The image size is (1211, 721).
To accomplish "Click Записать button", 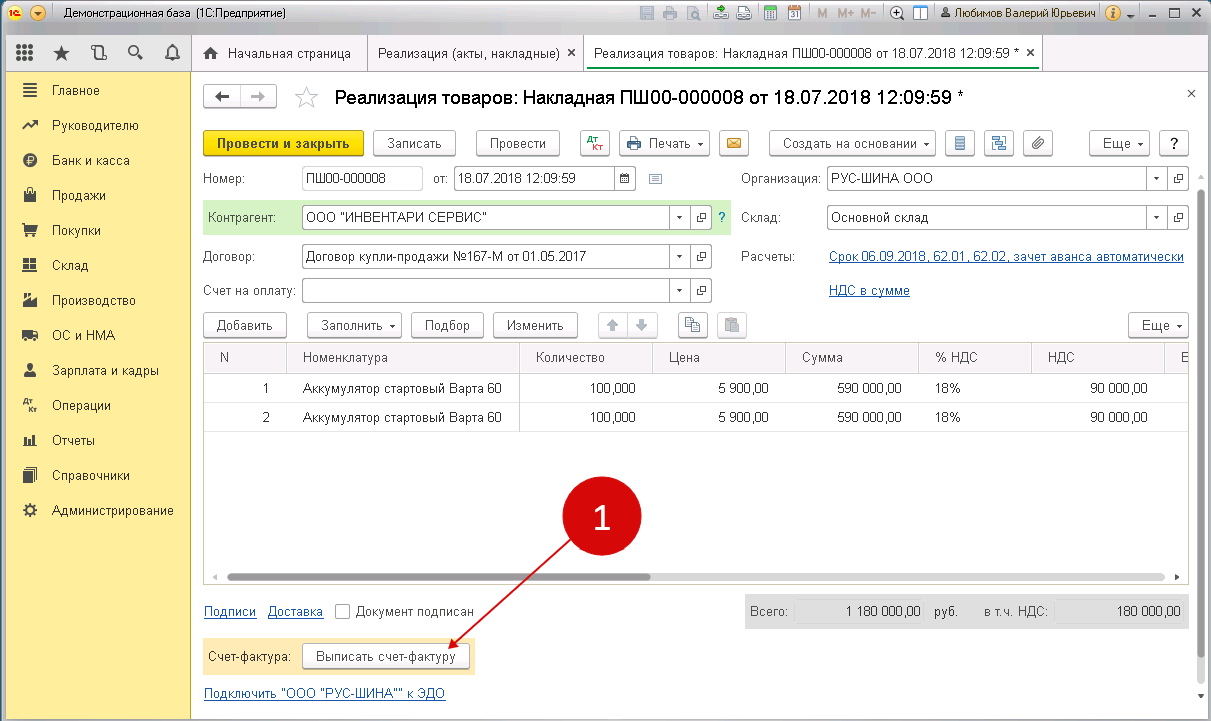I will coord(414,143).
